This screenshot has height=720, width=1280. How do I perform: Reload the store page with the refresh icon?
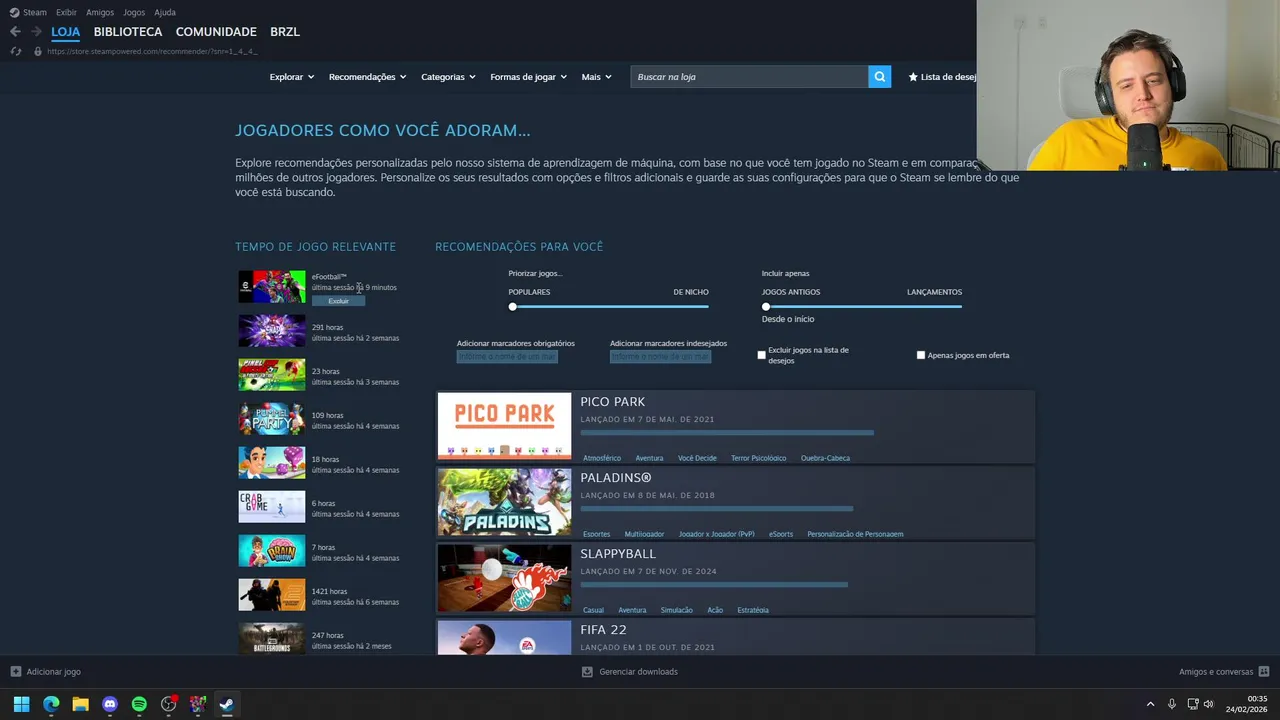click(x=15, y=51)
